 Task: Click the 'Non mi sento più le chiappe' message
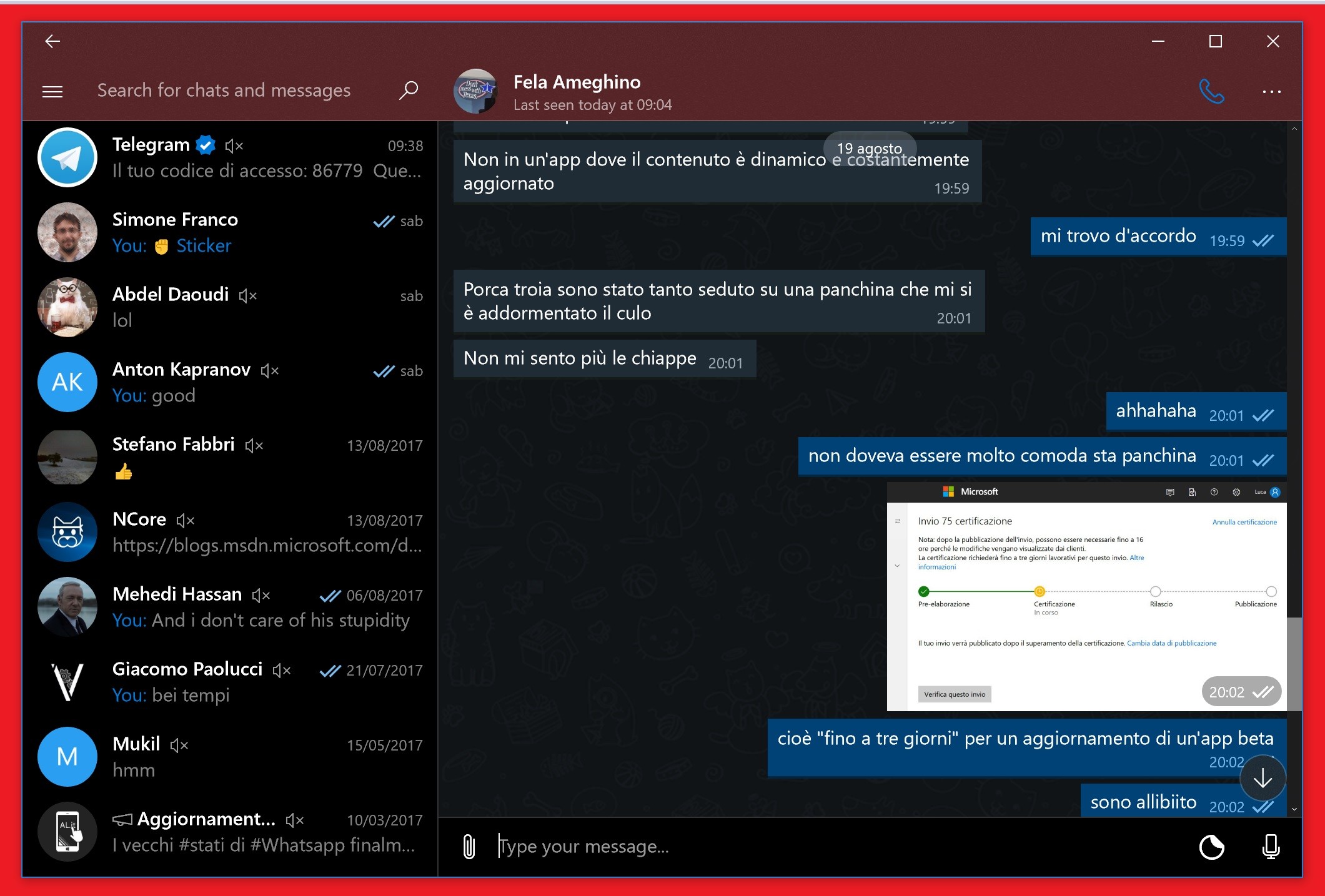[604, 358]
